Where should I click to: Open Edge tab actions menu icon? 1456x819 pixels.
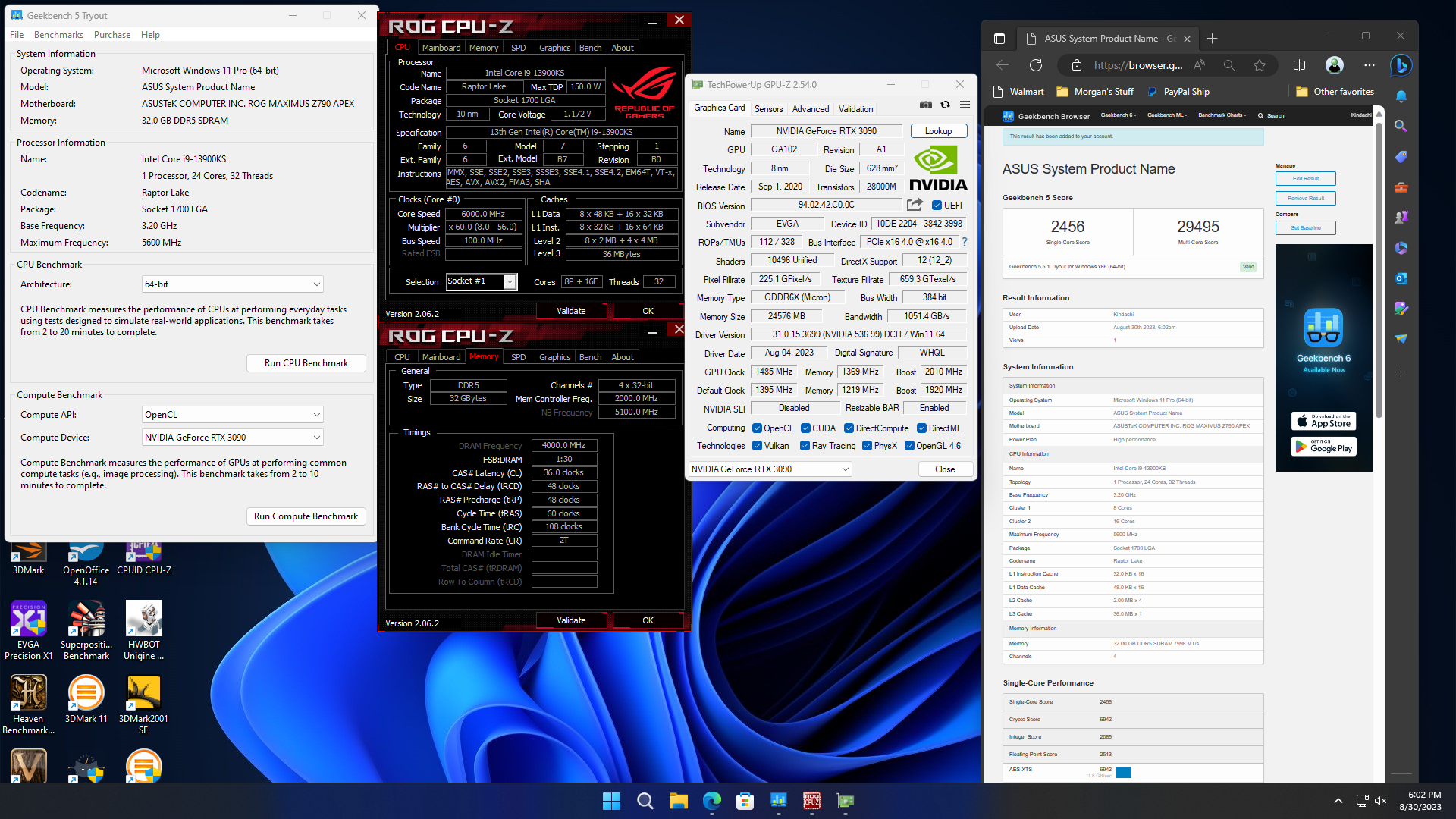(999, 39)
